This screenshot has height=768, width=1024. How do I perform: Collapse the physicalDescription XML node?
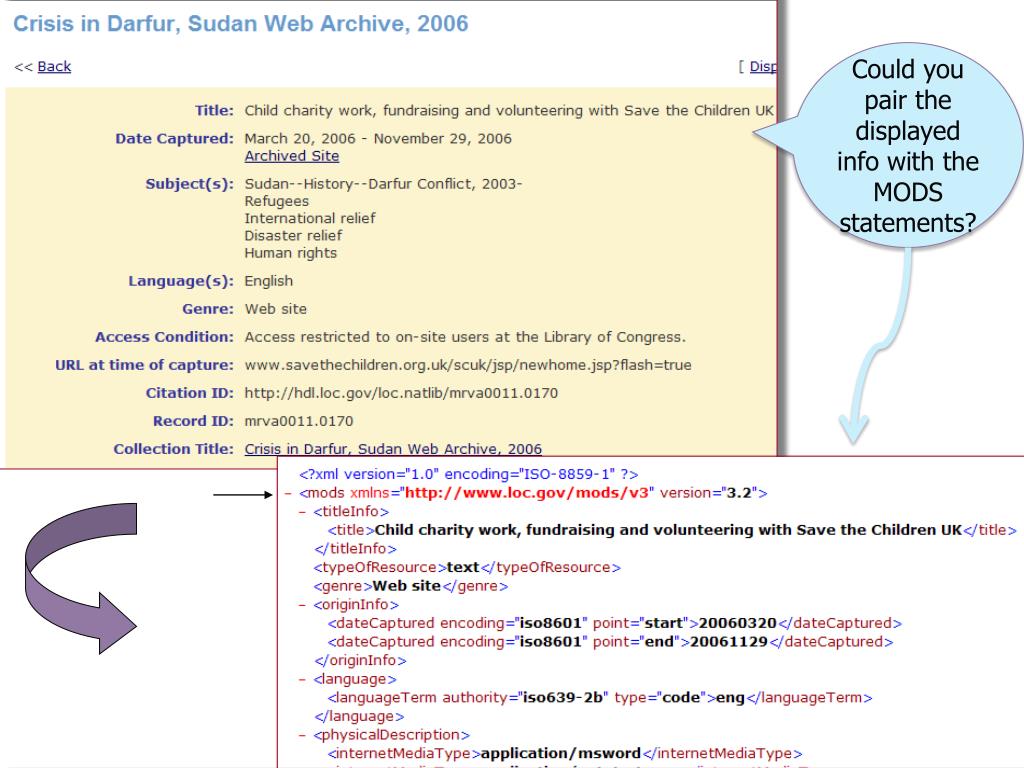coord(302,735)
